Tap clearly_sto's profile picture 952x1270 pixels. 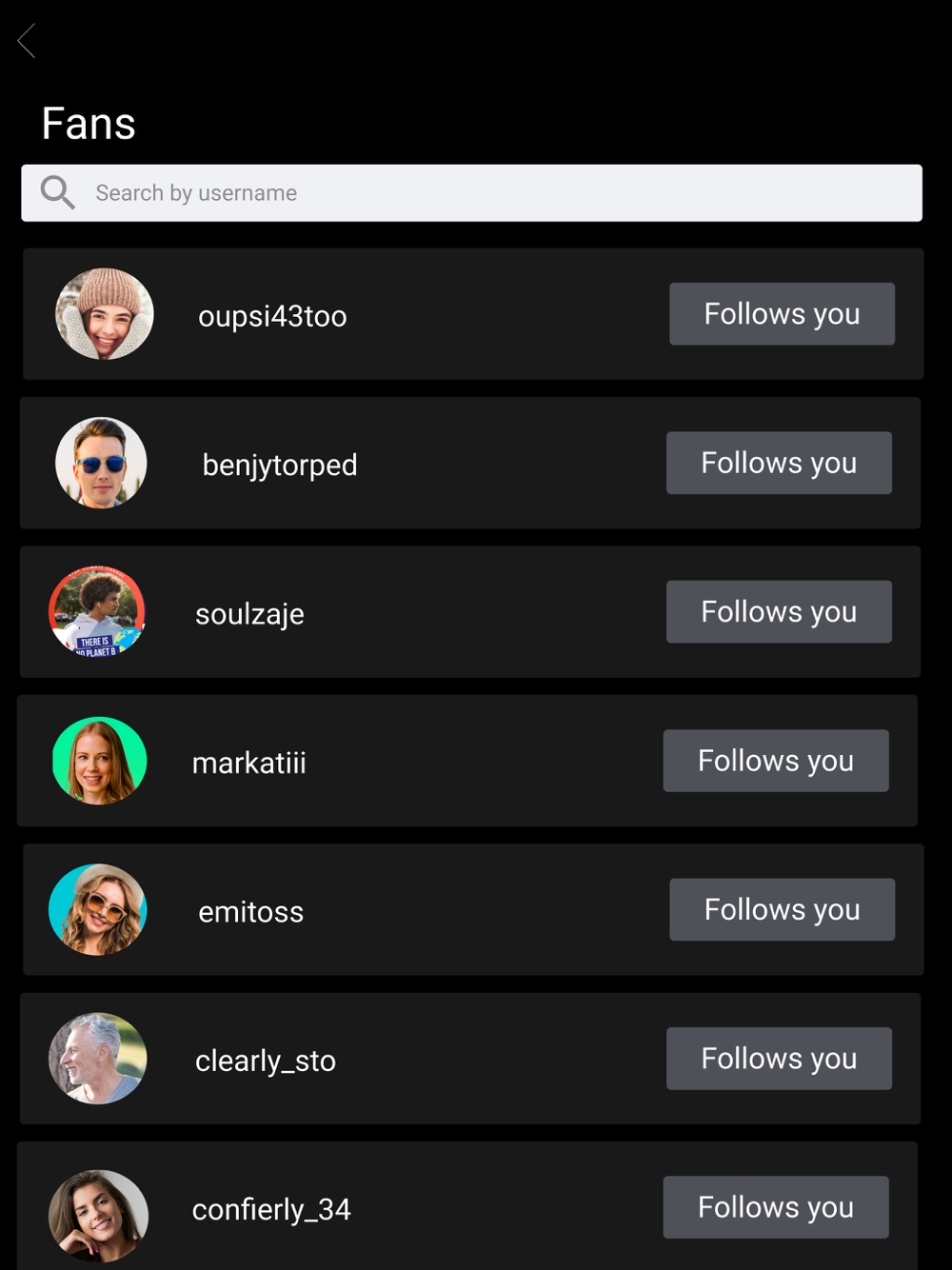(x=98, y=1058)
